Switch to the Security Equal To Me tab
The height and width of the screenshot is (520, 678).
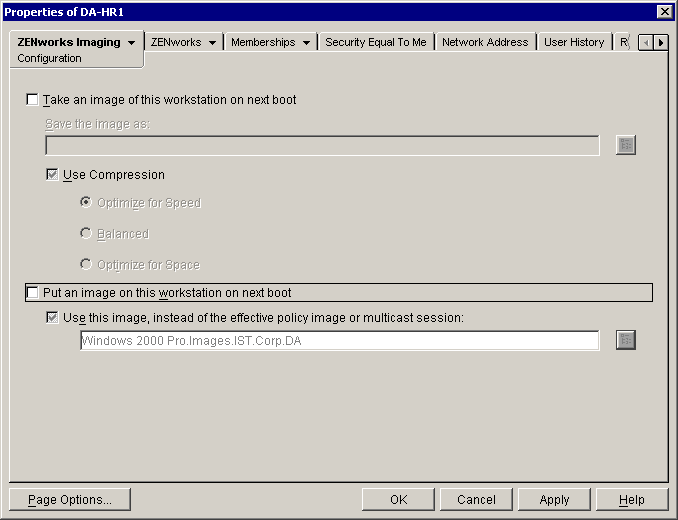click(x=376, y=42)
